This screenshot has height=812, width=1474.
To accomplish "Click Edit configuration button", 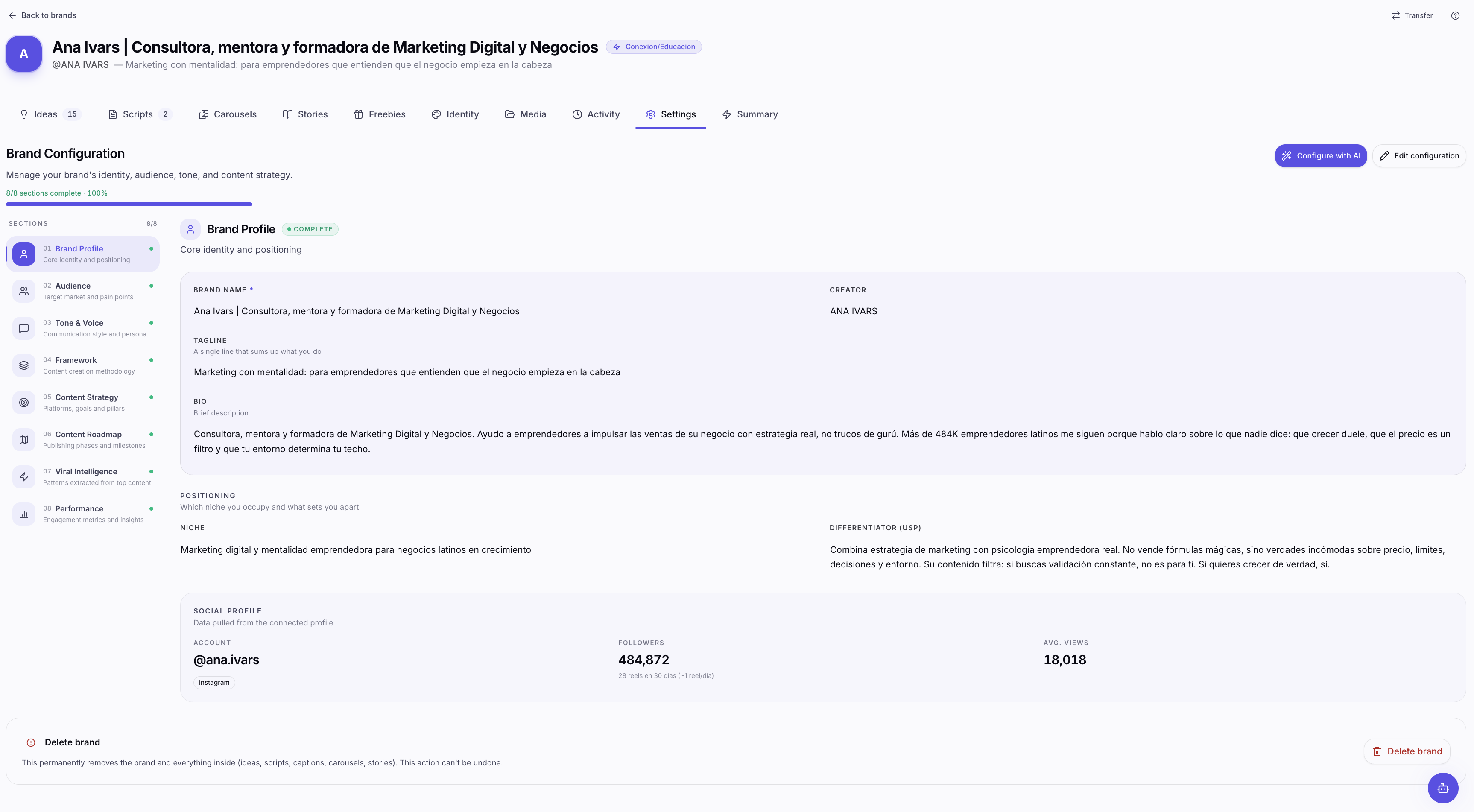I will (x=1419, y=156).
